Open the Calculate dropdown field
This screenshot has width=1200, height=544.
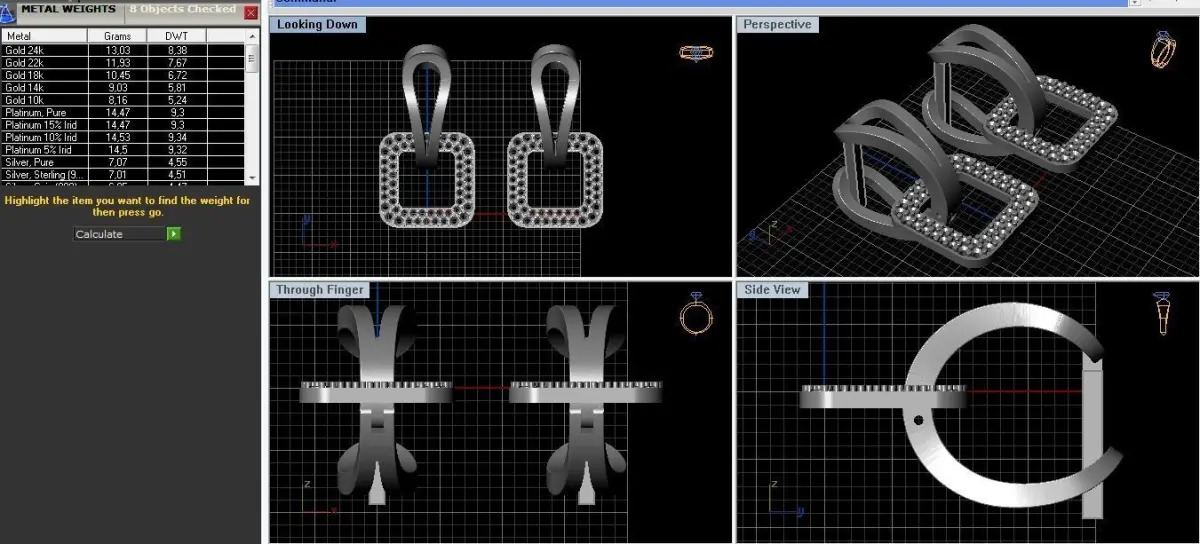pos(120,234)
